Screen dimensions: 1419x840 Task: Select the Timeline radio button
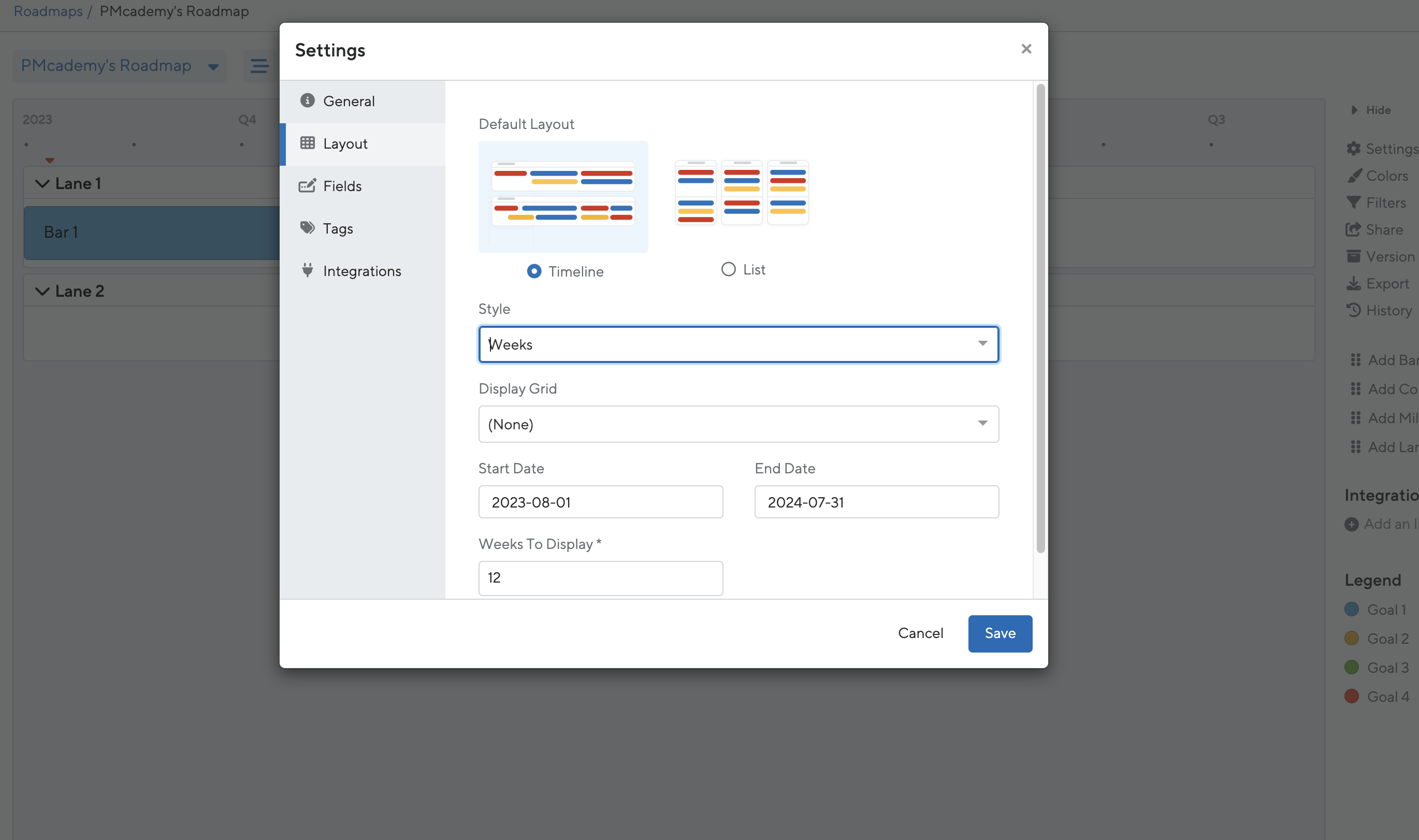click(534, 272)
